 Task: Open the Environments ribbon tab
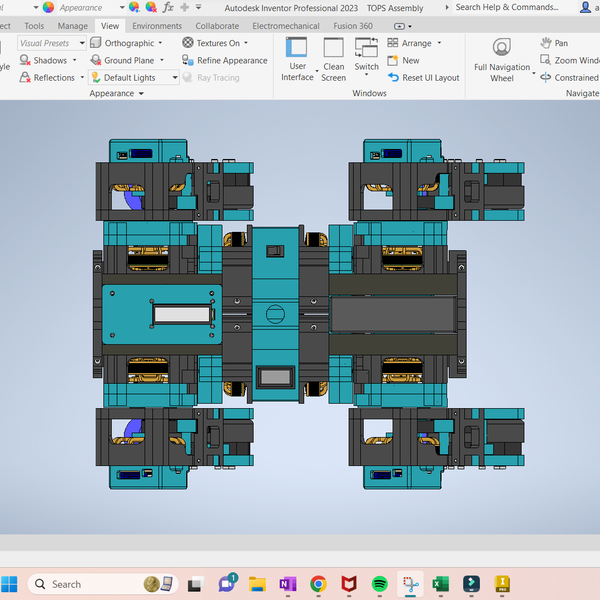click(157, 26)
